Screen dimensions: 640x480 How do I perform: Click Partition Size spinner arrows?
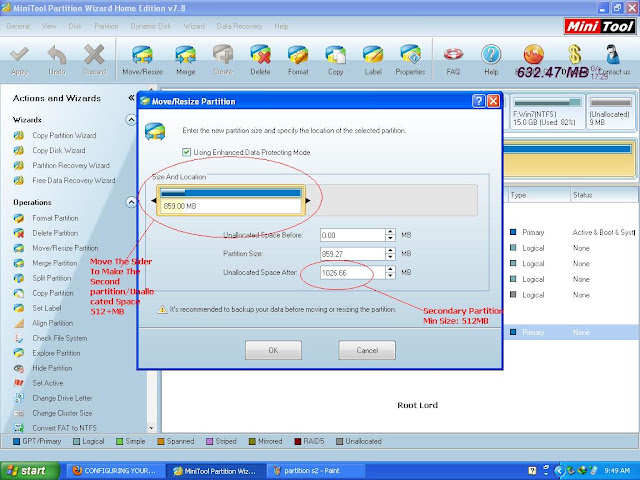(390, 254)
